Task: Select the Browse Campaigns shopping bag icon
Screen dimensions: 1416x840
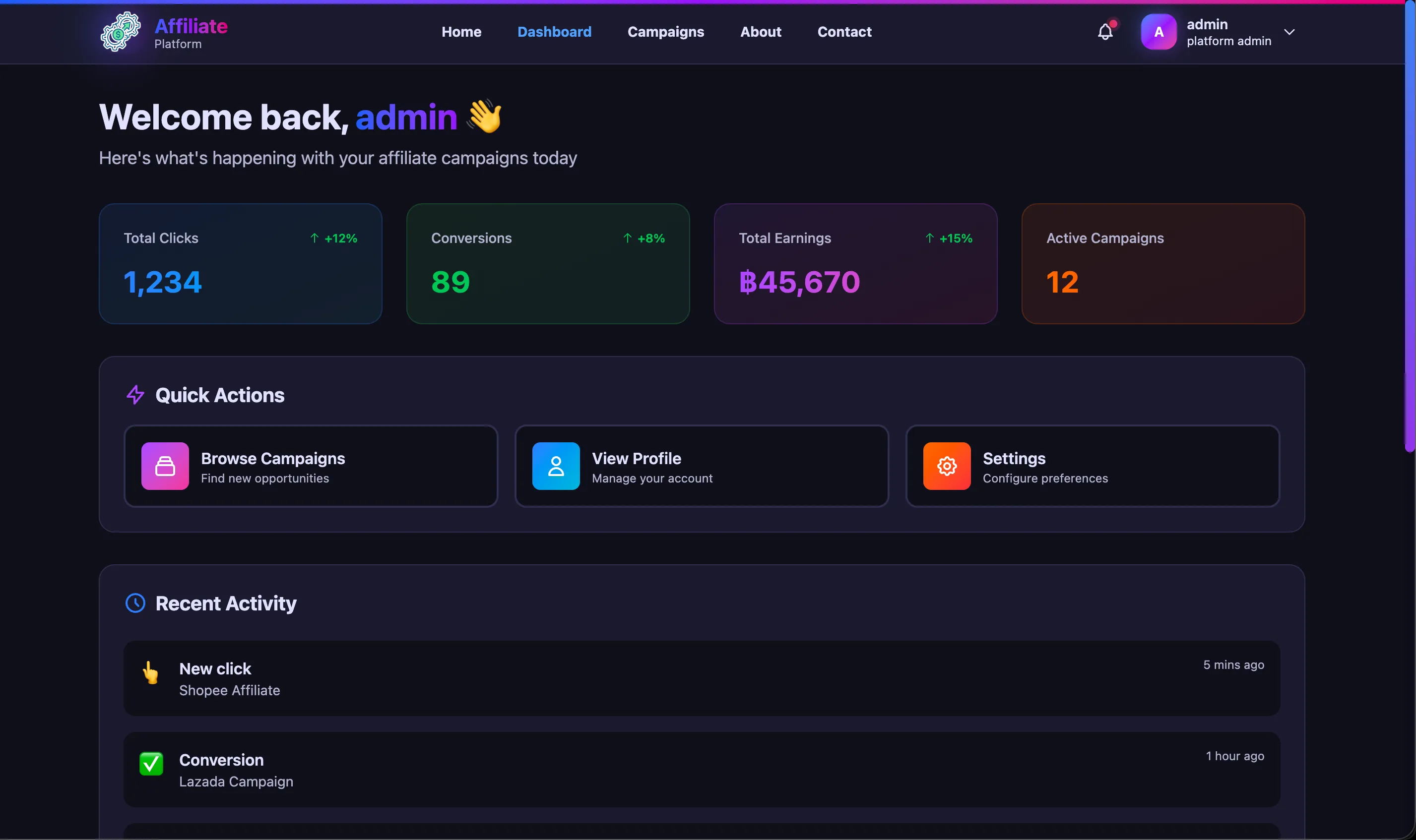Action: (165, 466)
